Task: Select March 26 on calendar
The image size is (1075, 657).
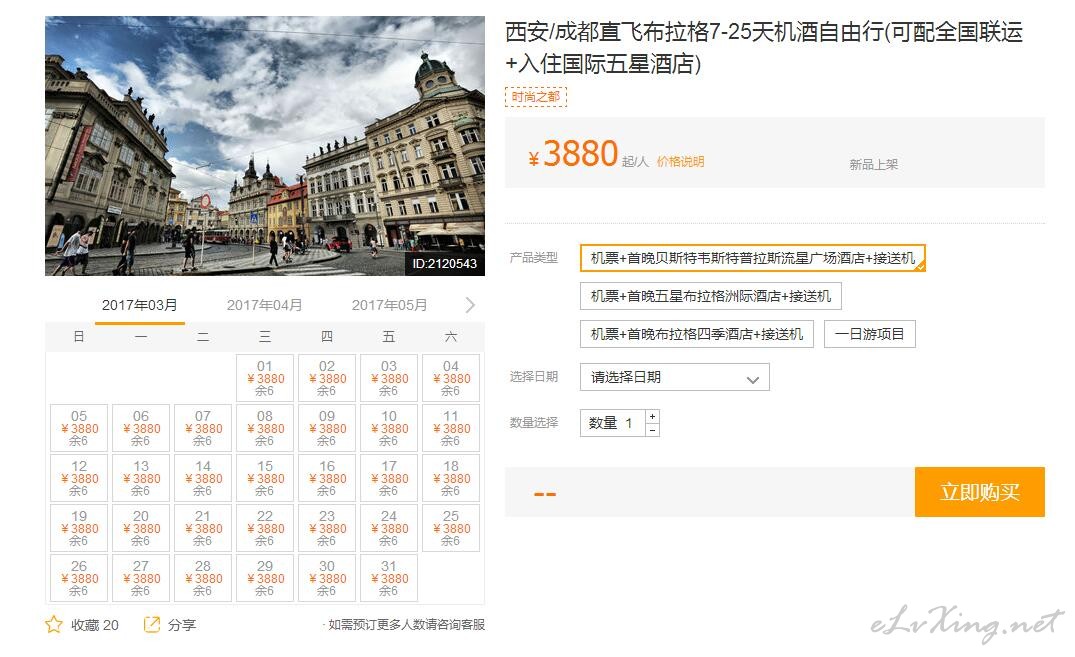Action: coord(79,578)
